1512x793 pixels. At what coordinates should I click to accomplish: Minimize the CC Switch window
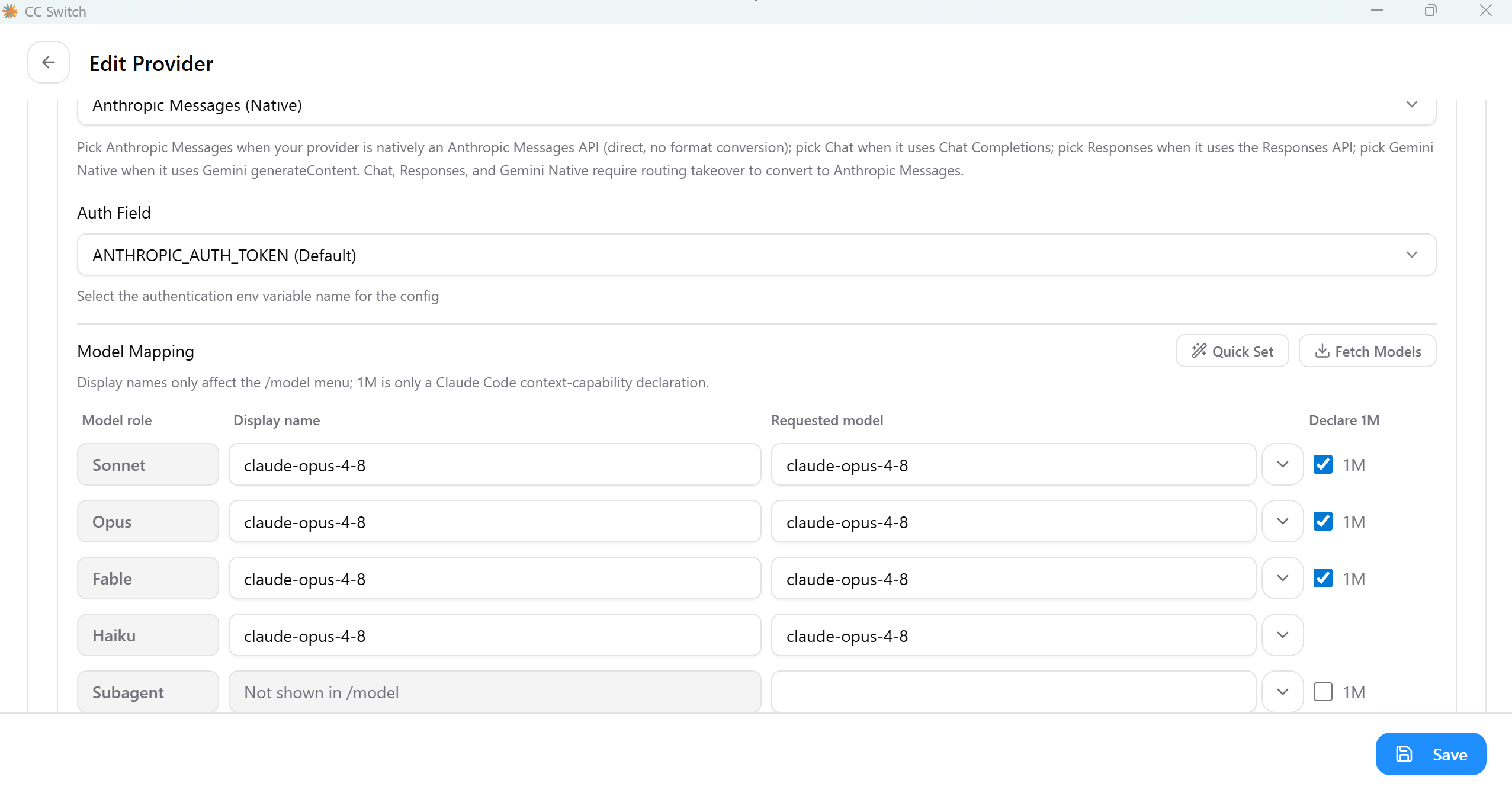(1377, 11)
